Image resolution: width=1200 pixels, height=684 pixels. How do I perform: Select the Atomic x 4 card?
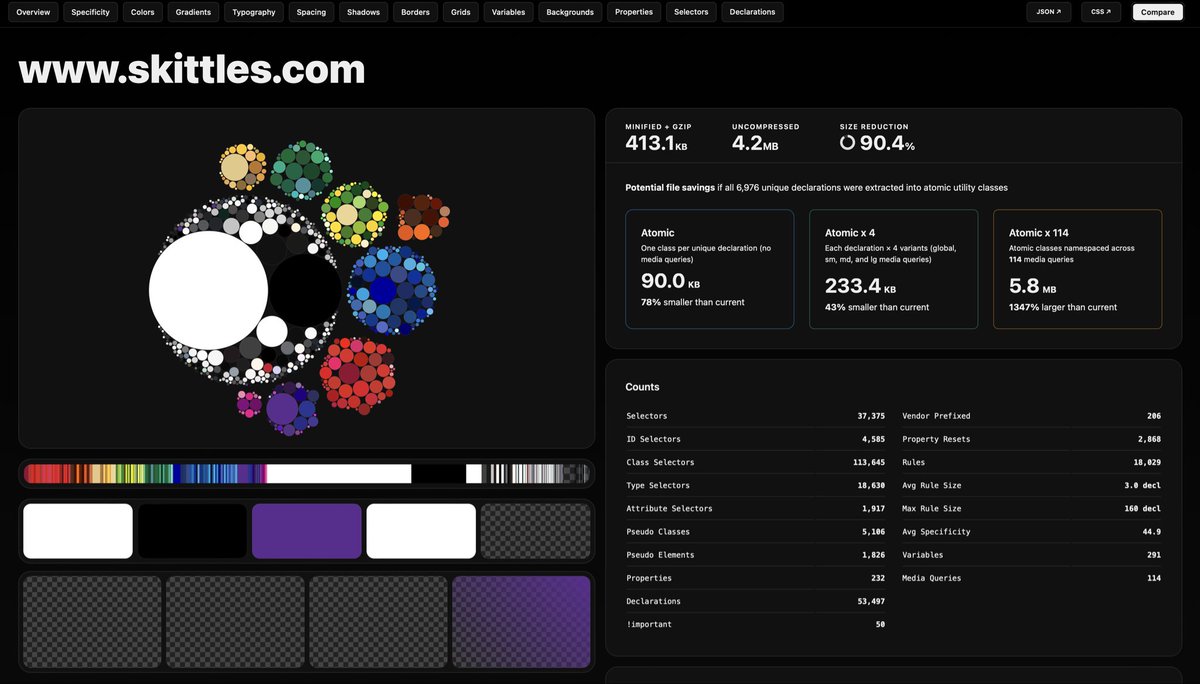pos(894,269)
